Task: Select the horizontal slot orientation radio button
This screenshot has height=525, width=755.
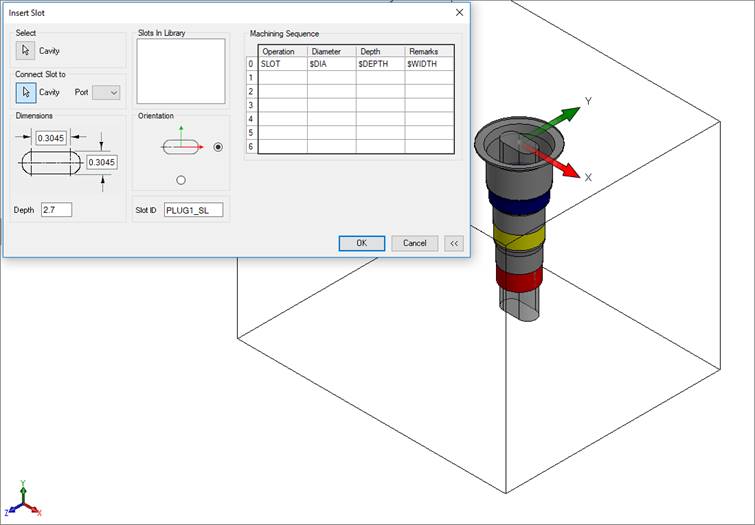Action: point(218,147)
